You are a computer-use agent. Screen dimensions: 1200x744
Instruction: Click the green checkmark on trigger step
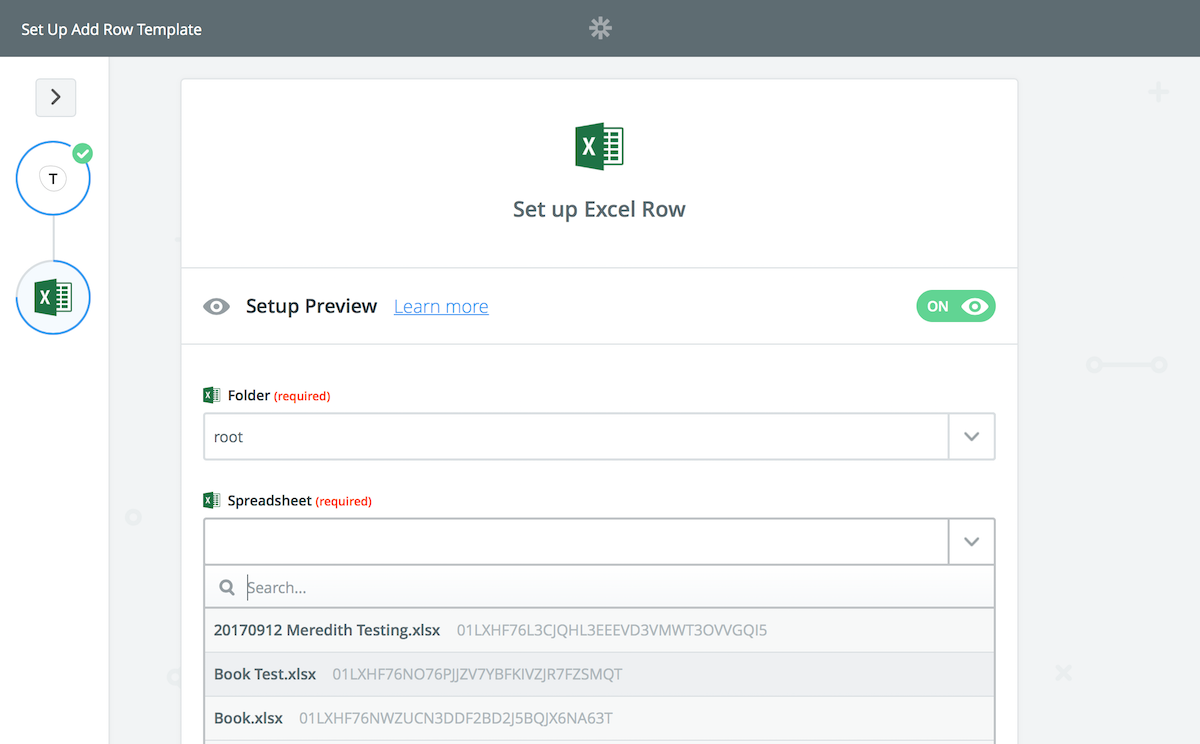[x=83, y=154]
